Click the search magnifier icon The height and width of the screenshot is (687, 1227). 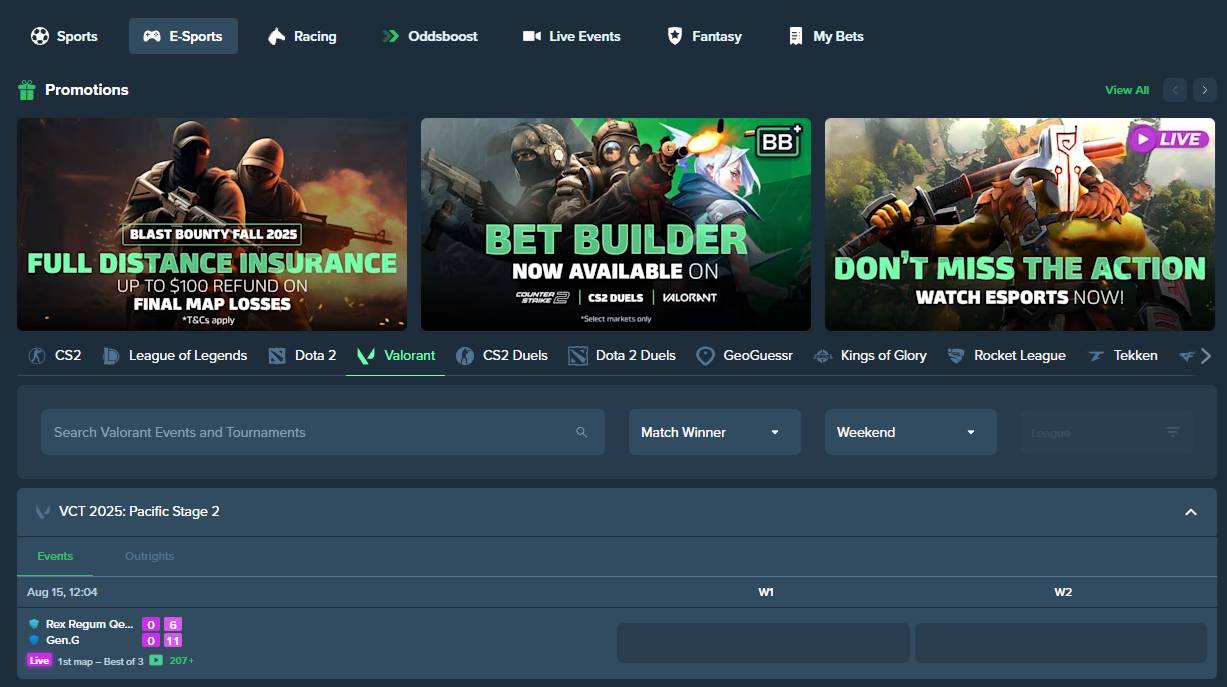tap(582, 432)
